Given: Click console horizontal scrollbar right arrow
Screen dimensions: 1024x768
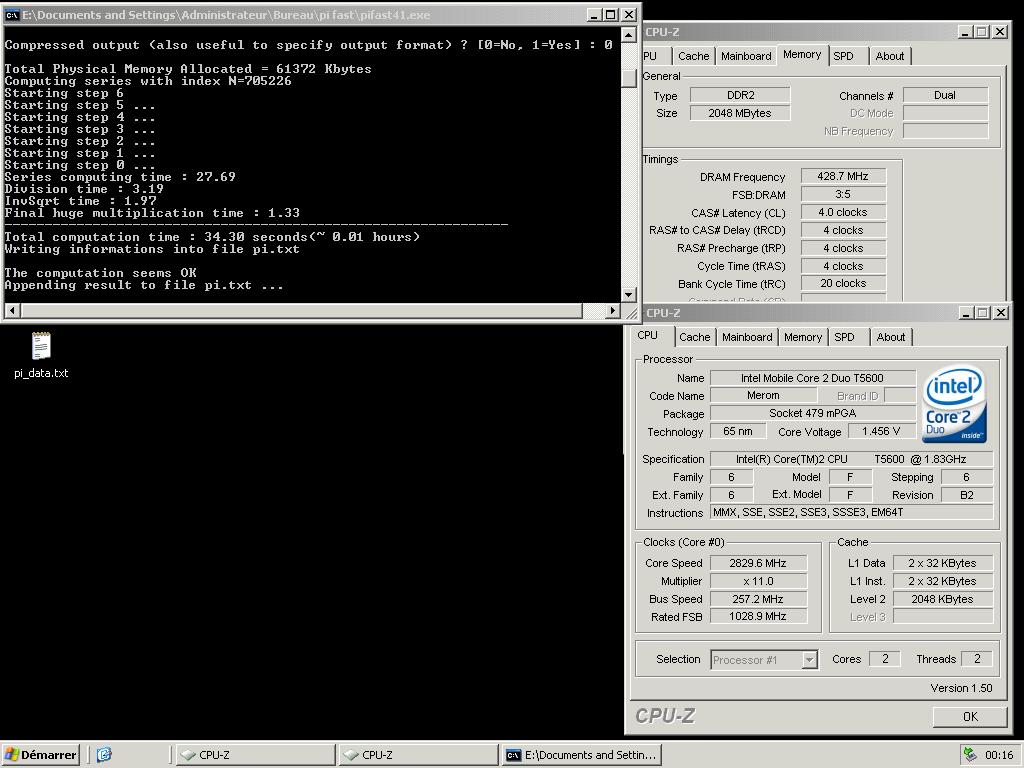Looking at the screenshot, I should (x=612, y=311).
